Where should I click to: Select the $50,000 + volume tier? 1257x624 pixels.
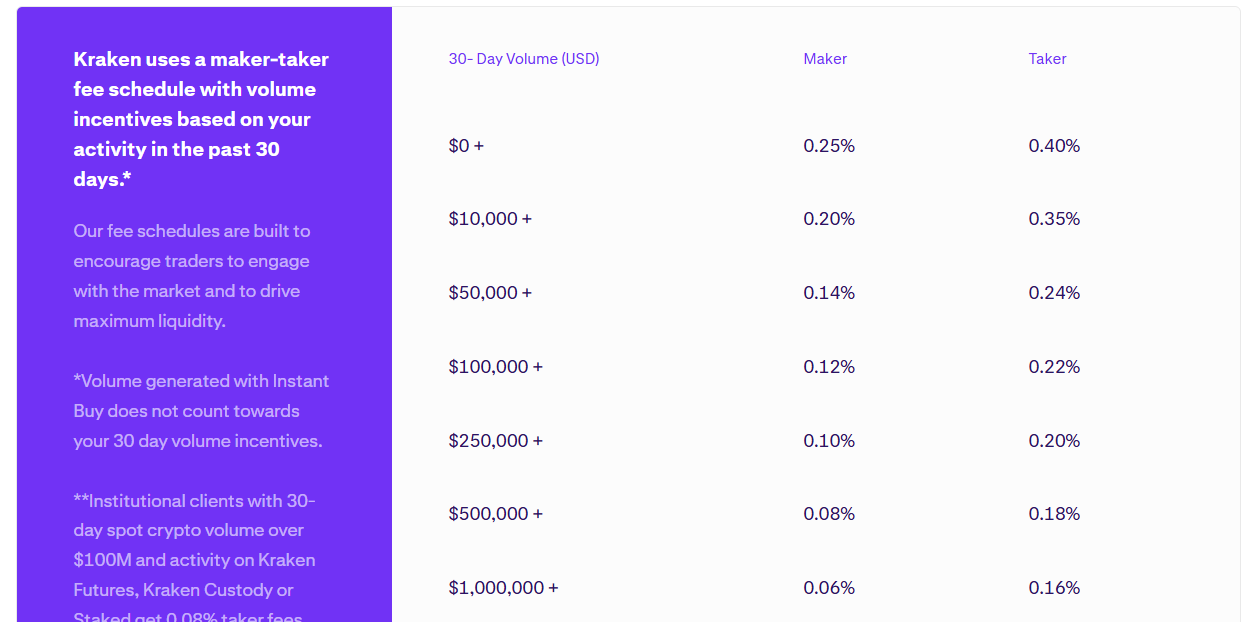pyautogui.click(x=490, y=293)
